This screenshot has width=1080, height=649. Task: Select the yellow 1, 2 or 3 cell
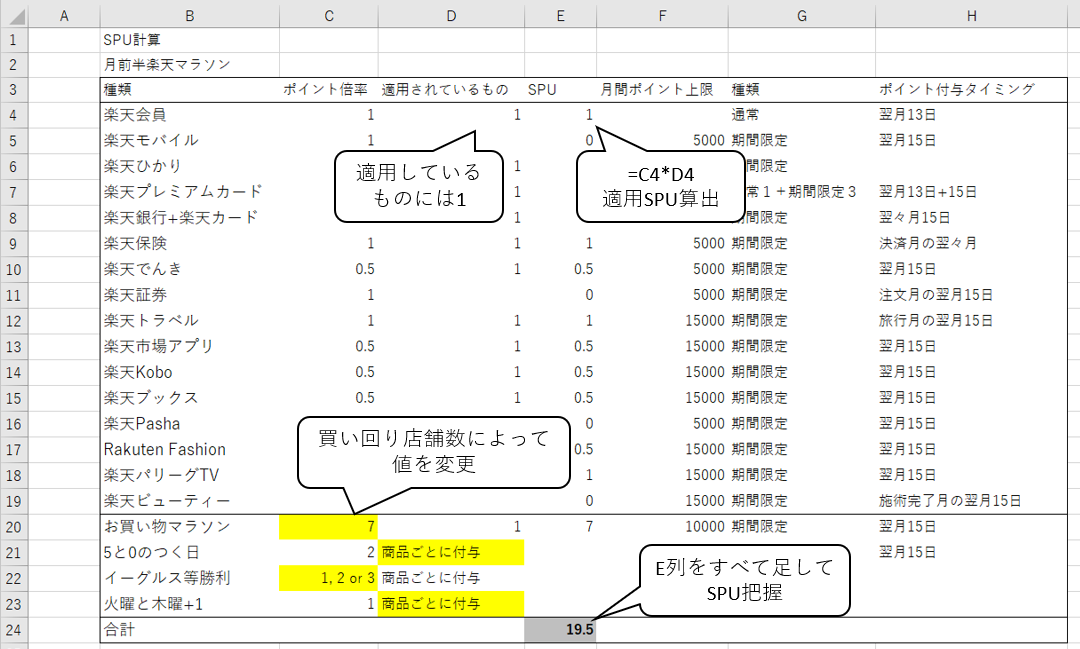pos(329,578)
